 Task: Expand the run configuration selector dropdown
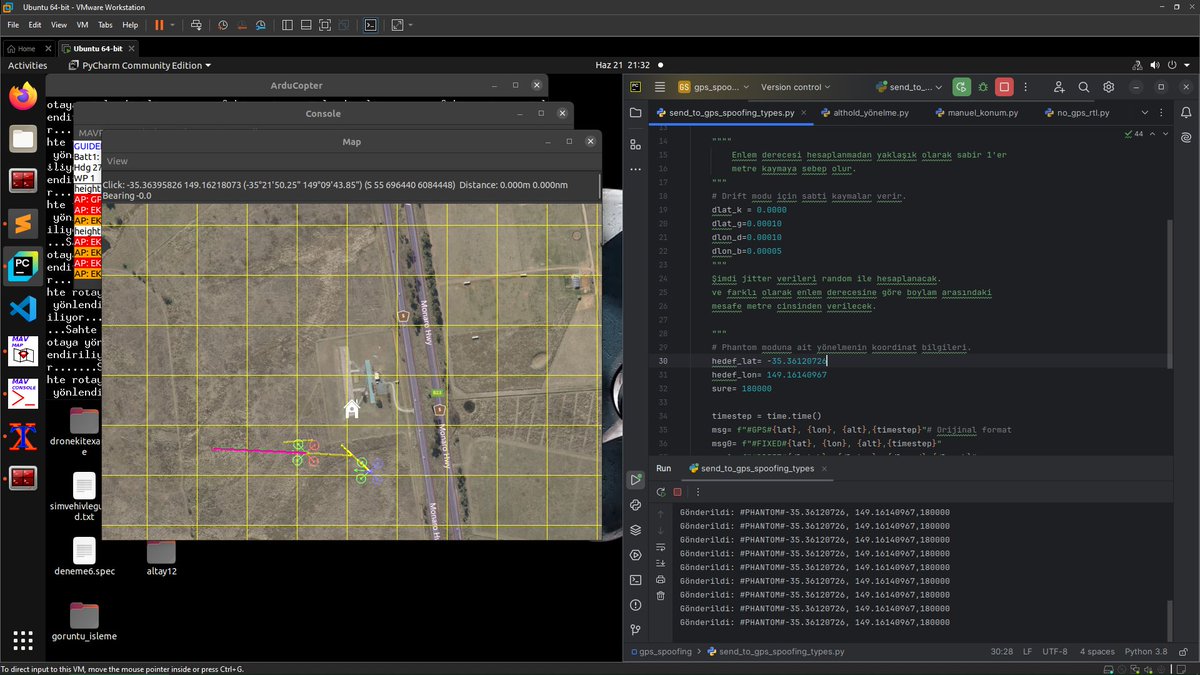912,87
